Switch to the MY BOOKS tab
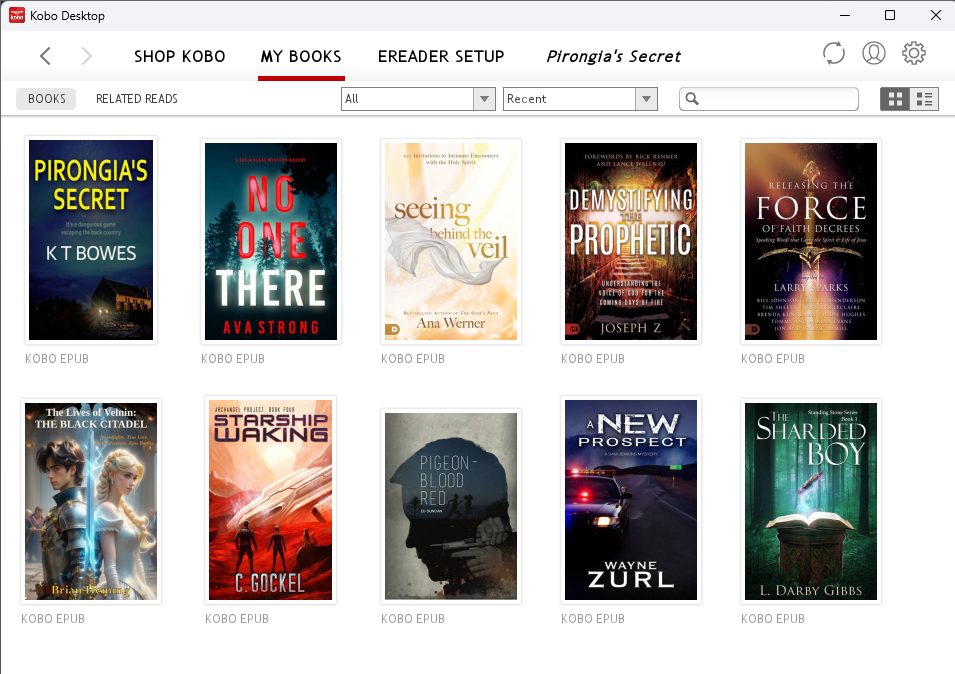Image resolution: width=955 pixels, height=674 pixels. 301,57
